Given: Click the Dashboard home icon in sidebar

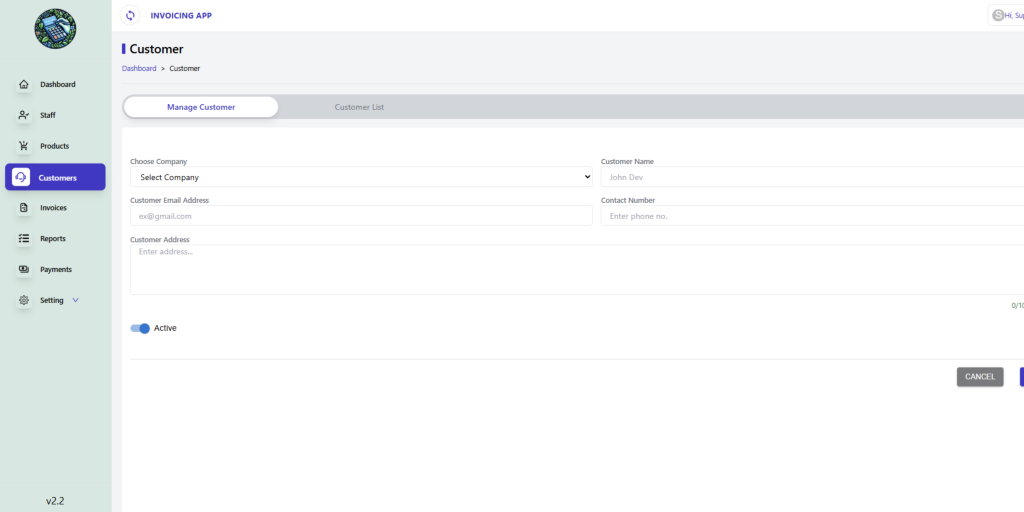Looking at the screenshot, I should (24, 84).
